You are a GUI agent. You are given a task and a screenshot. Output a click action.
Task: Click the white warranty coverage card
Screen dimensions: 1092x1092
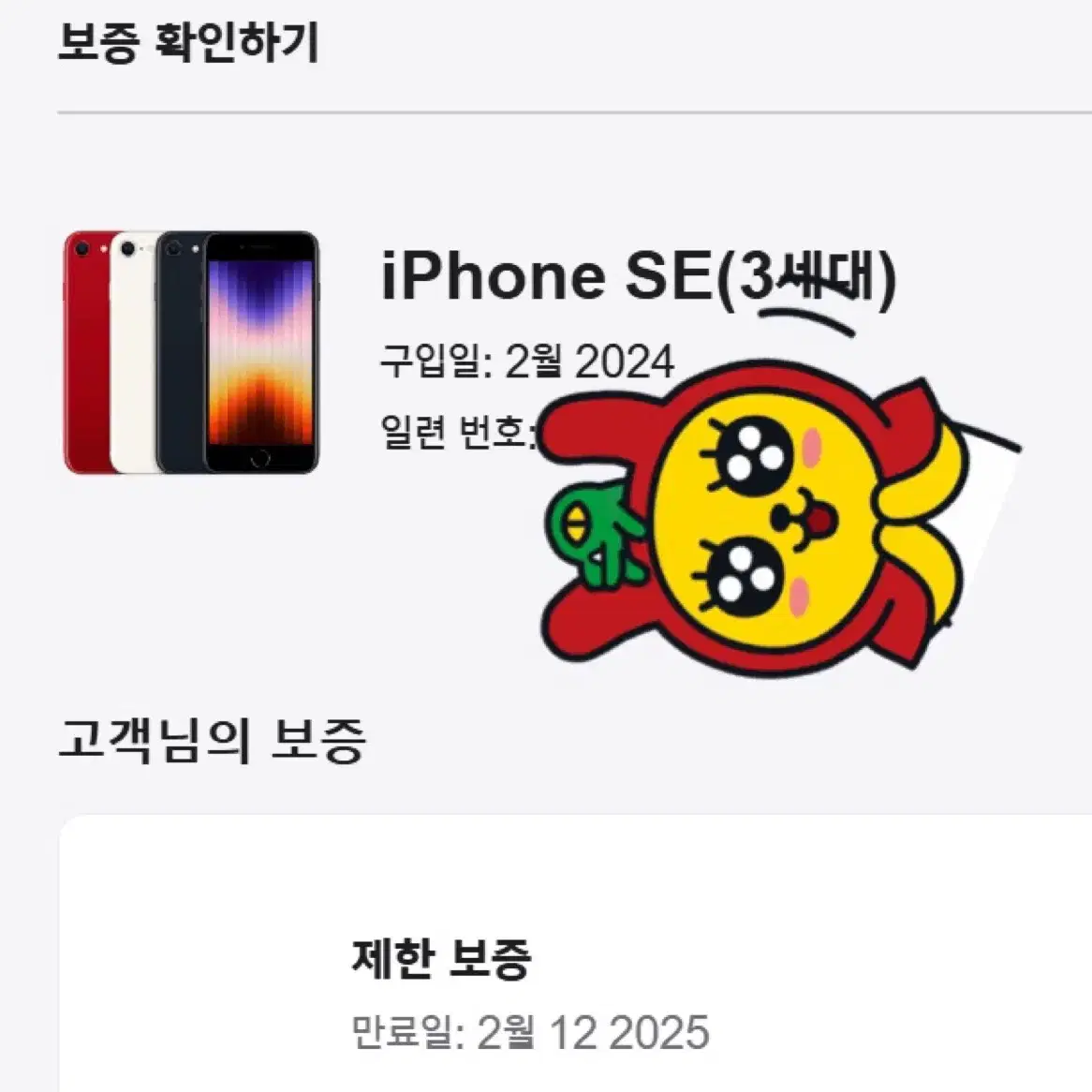[575, 952]
